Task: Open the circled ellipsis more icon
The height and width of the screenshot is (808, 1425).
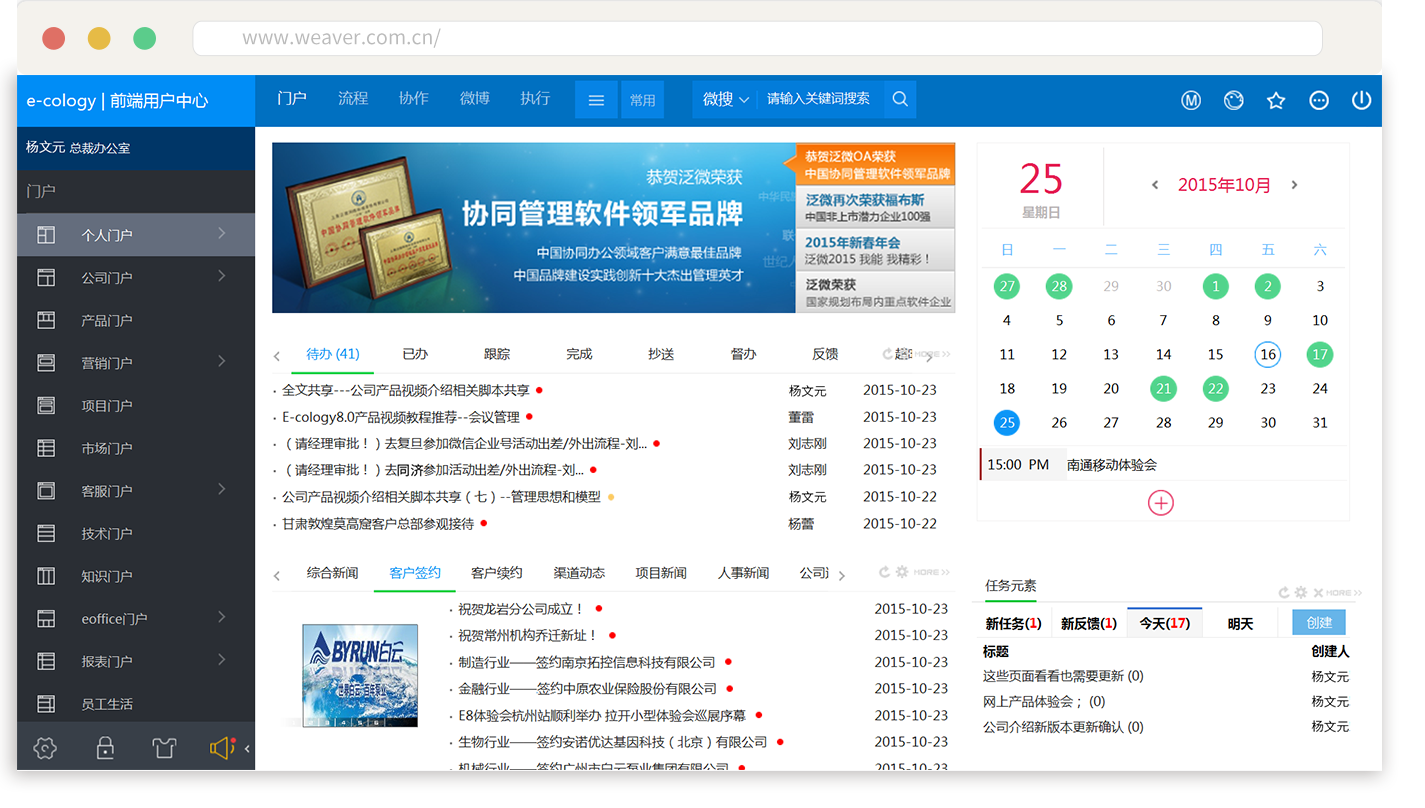Action: tap(1319, 100)
